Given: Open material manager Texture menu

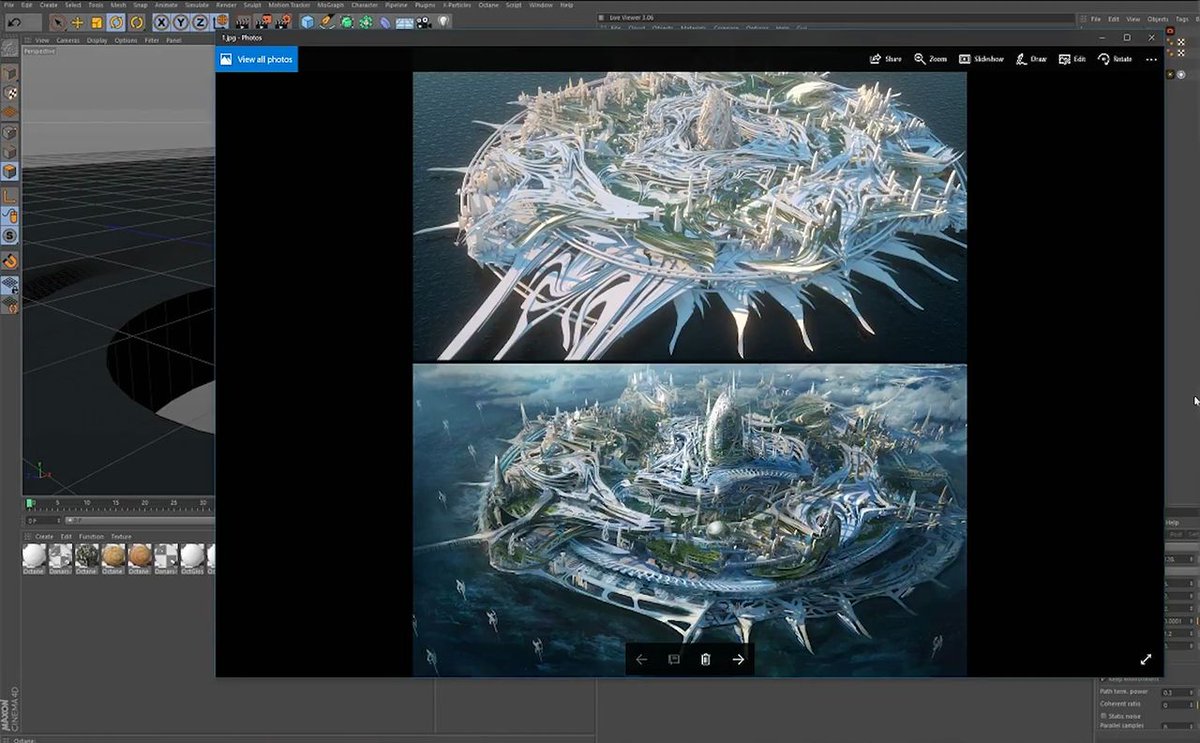Looking at the screenshot, I should point(121,537).
